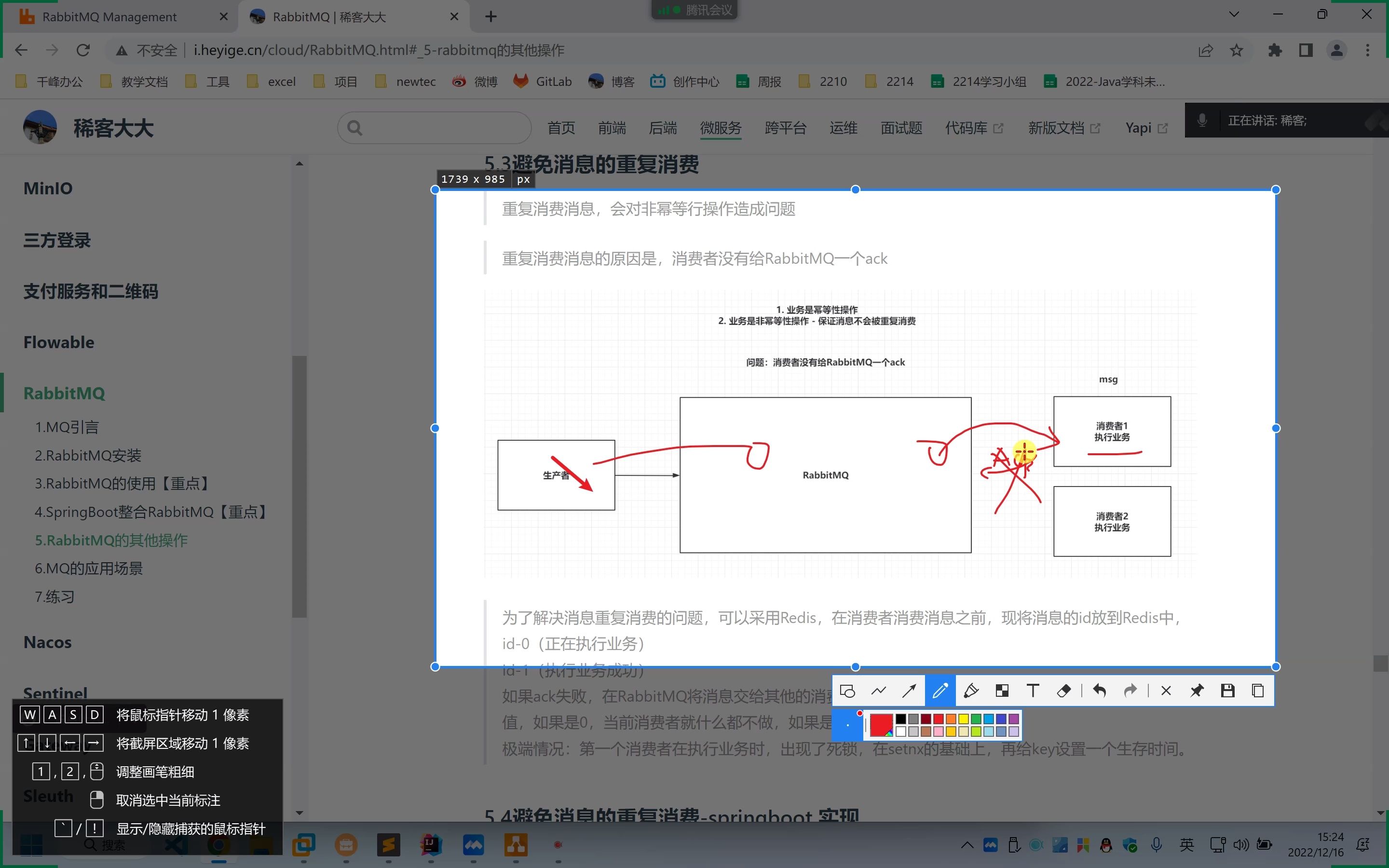Open the GitLab bookmark

coord(543,81)
